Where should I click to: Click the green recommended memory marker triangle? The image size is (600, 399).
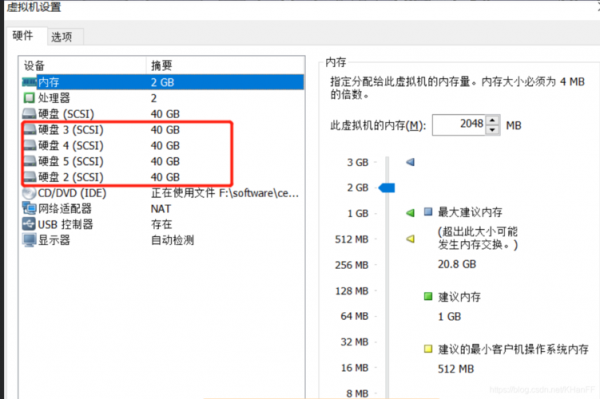tap(410, 213)
